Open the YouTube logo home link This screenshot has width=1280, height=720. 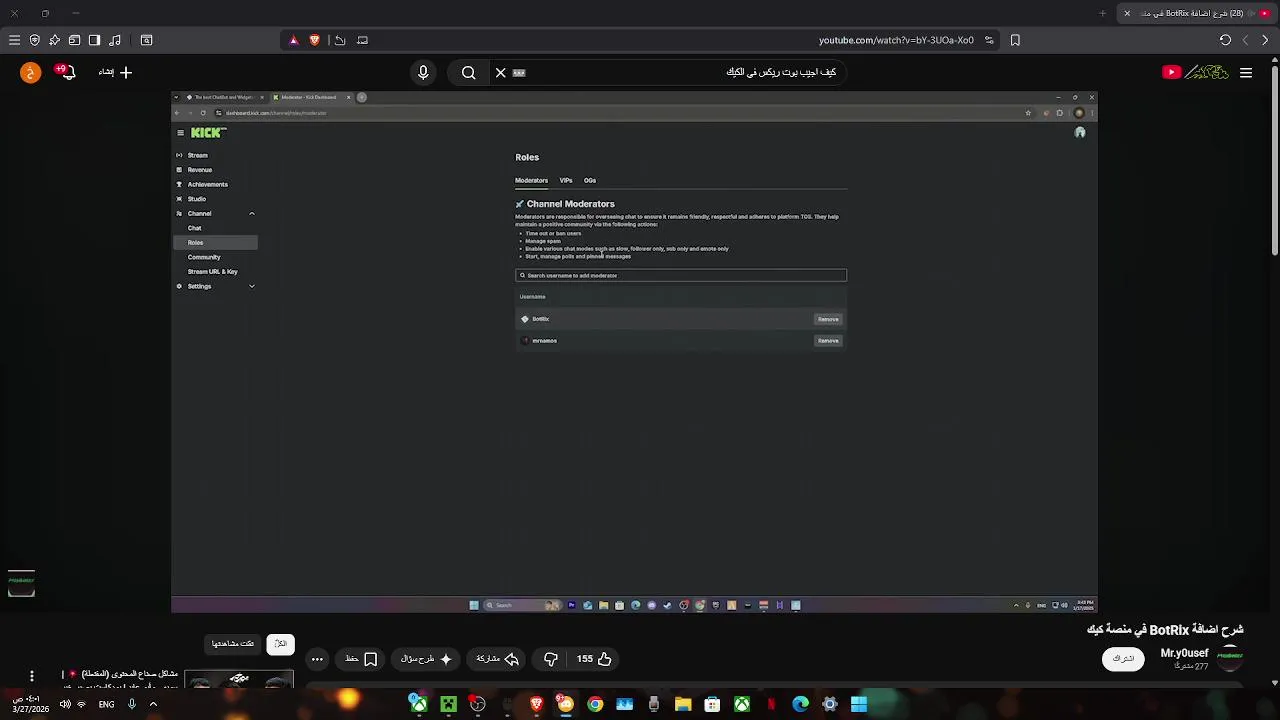pyautogui.click(x=1195, y=72)
